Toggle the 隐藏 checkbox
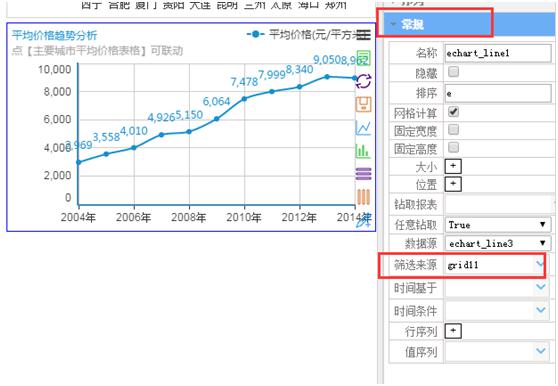558x386 pixels. (x=453, y=72)
